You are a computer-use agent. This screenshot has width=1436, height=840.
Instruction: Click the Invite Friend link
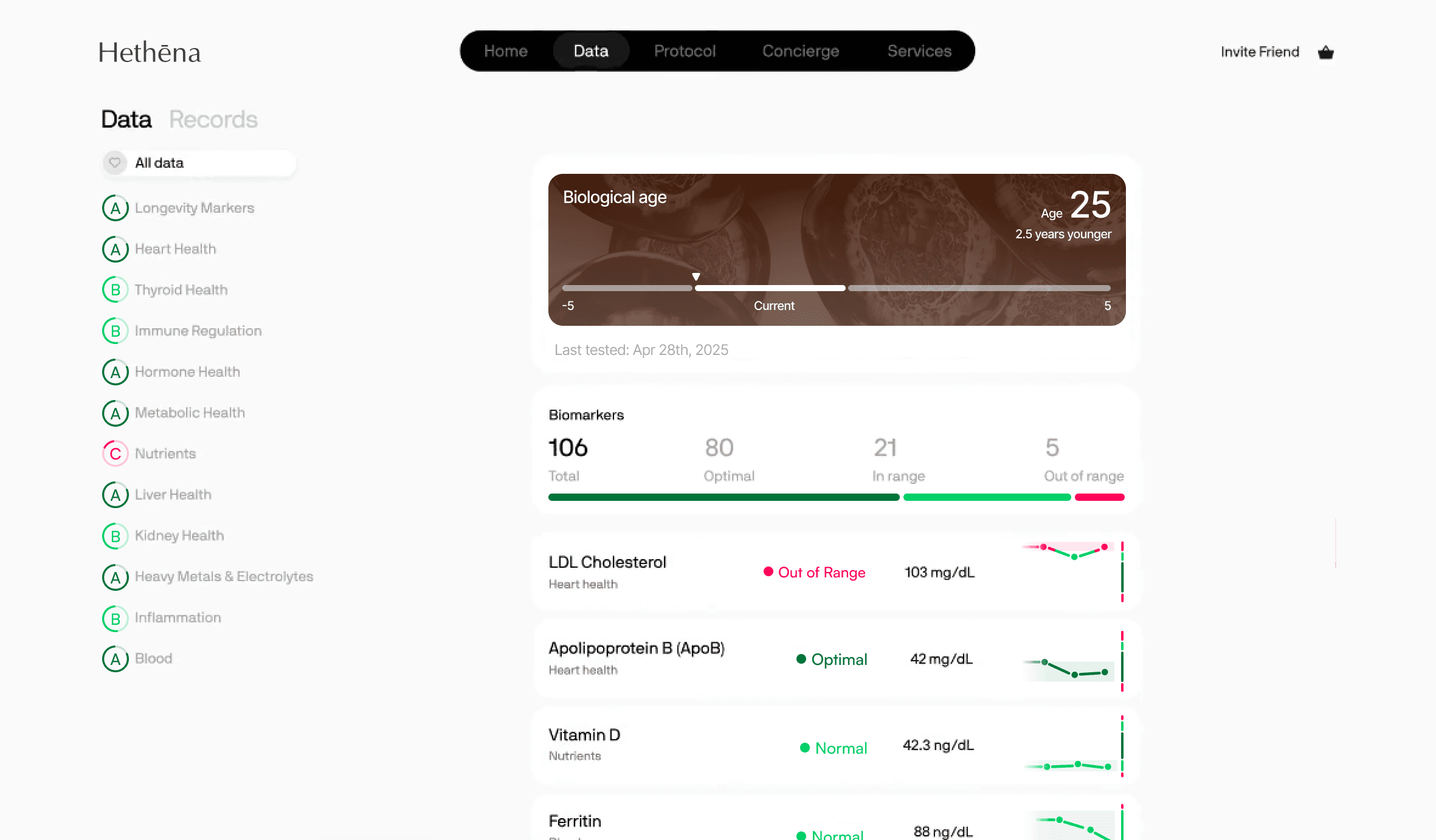(x=1260, y=52)
